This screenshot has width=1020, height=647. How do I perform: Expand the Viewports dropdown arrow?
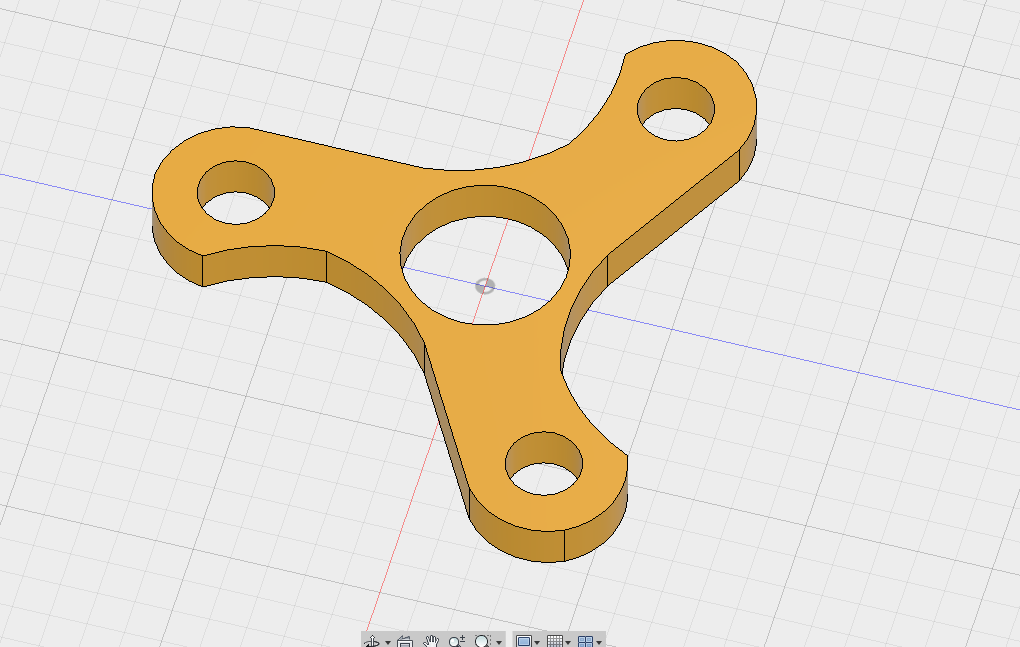tap(599, 642)
